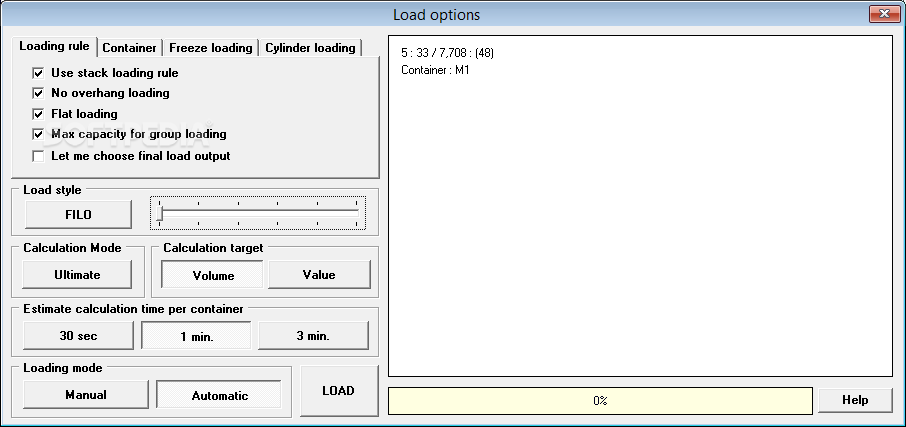Open the Freeze loading tab
Screen dimensions: 906x427
pos(210,48)
